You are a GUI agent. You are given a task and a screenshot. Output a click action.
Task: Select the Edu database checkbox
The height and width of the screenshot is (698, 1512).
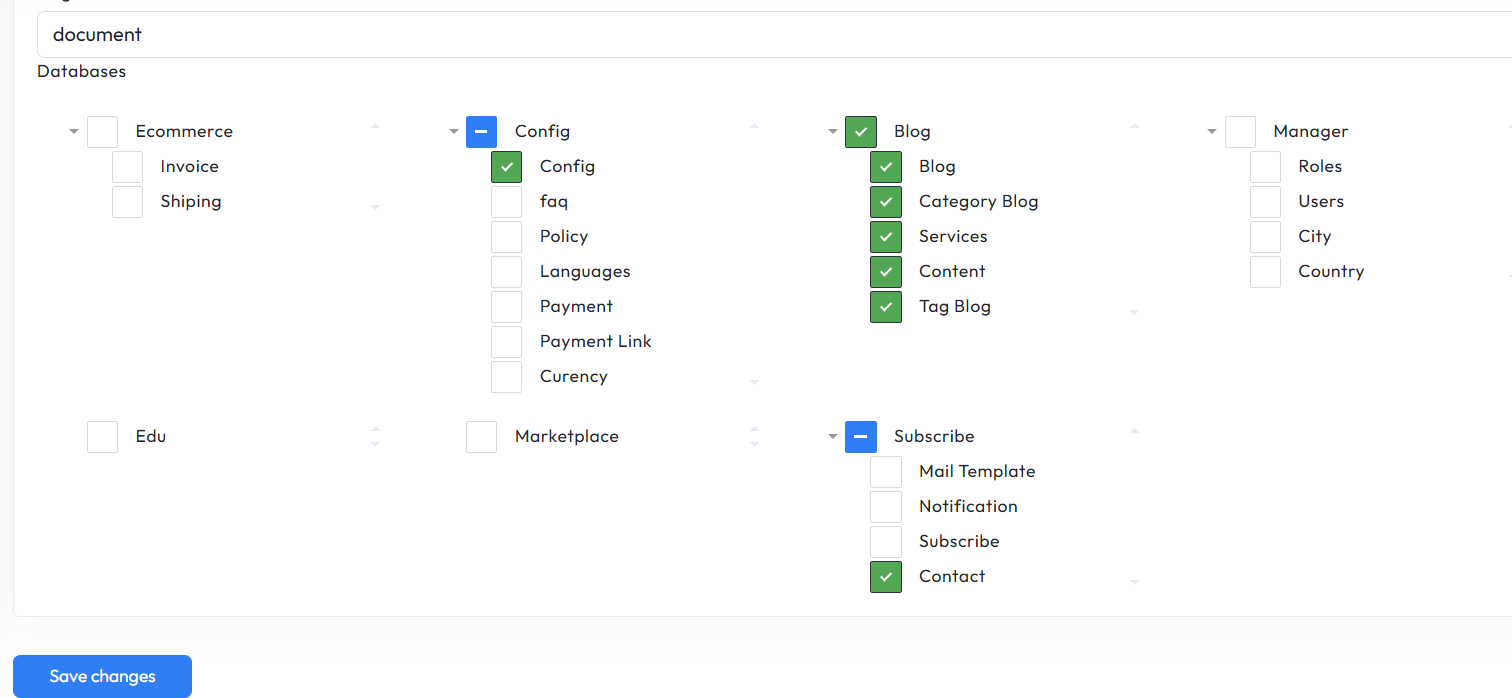(102, 437)
